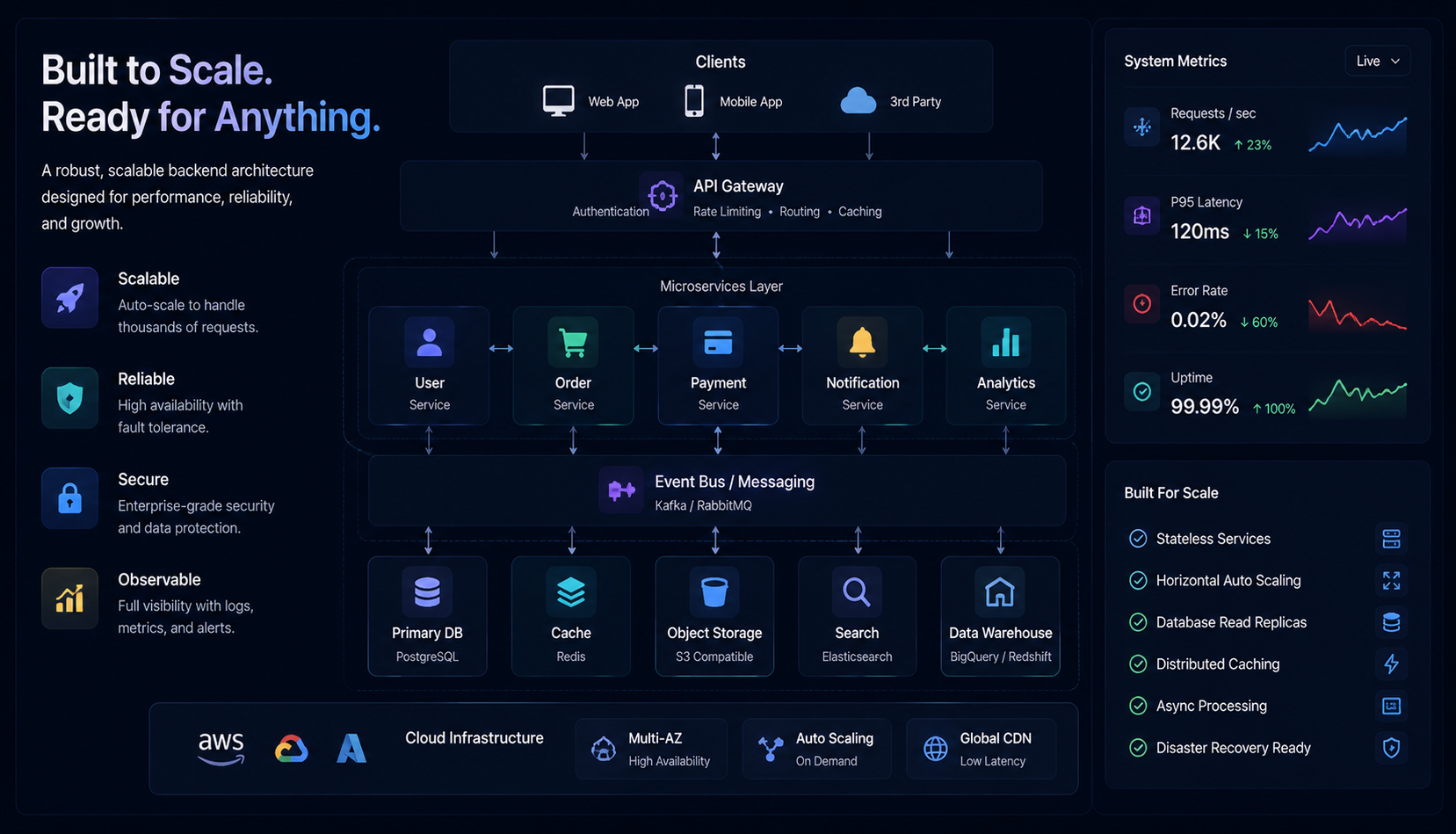1456x834 pixels.
Task: Click the 3rd Party cloud icon
Action: [x=858, y=100]
